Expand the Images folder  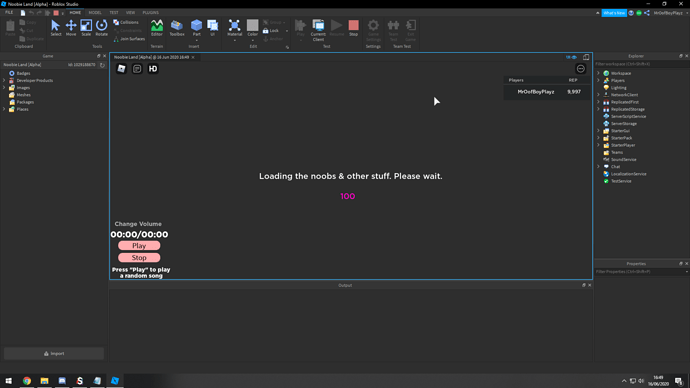4,88
